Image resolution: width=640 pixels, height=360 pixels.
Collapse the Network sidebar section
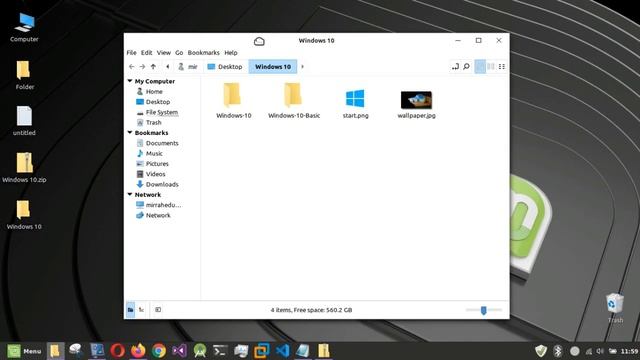coord(130,195)
